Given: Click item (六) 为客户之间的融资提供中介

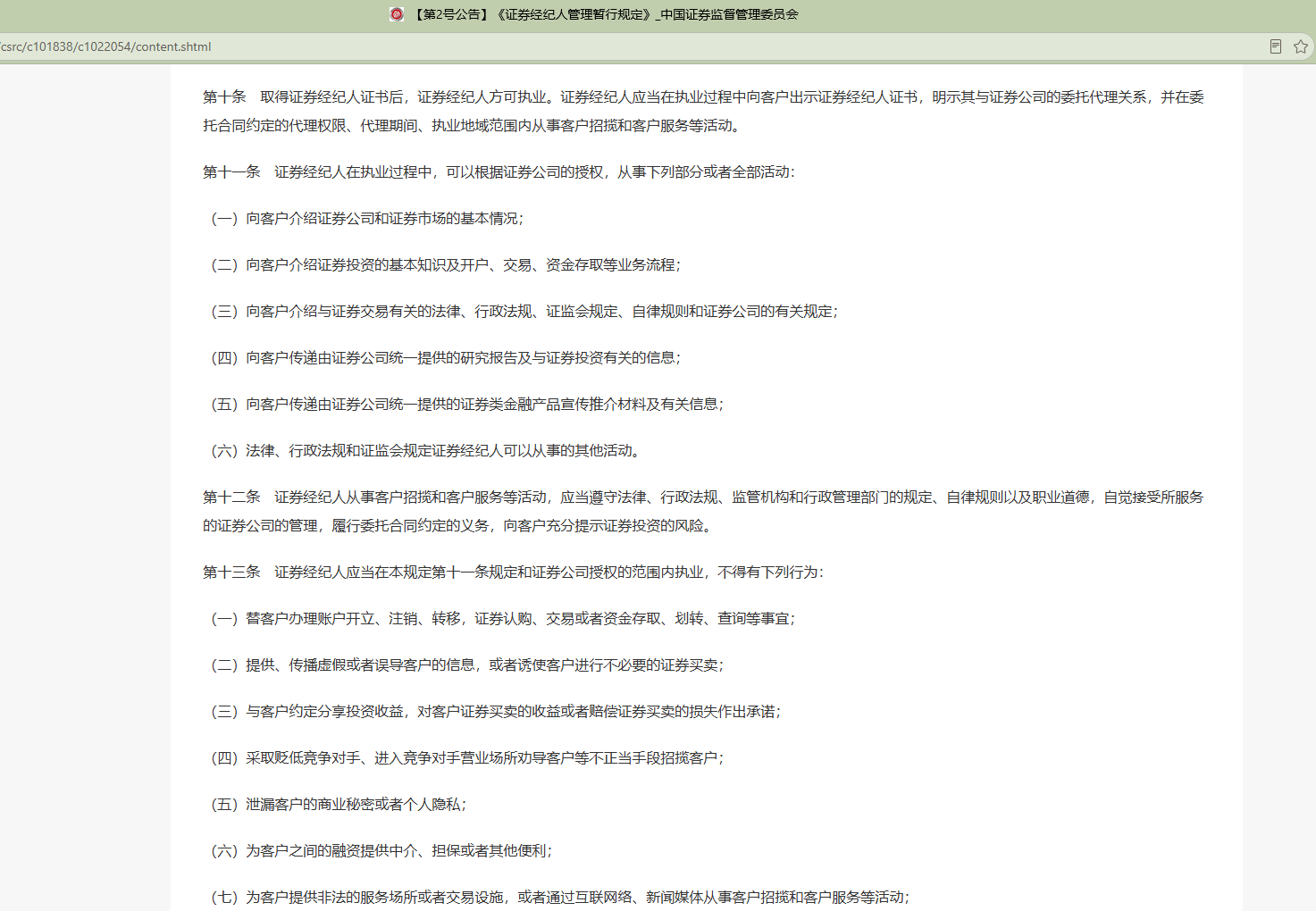Looking at the screenshot, I should [x=381, y=850].
